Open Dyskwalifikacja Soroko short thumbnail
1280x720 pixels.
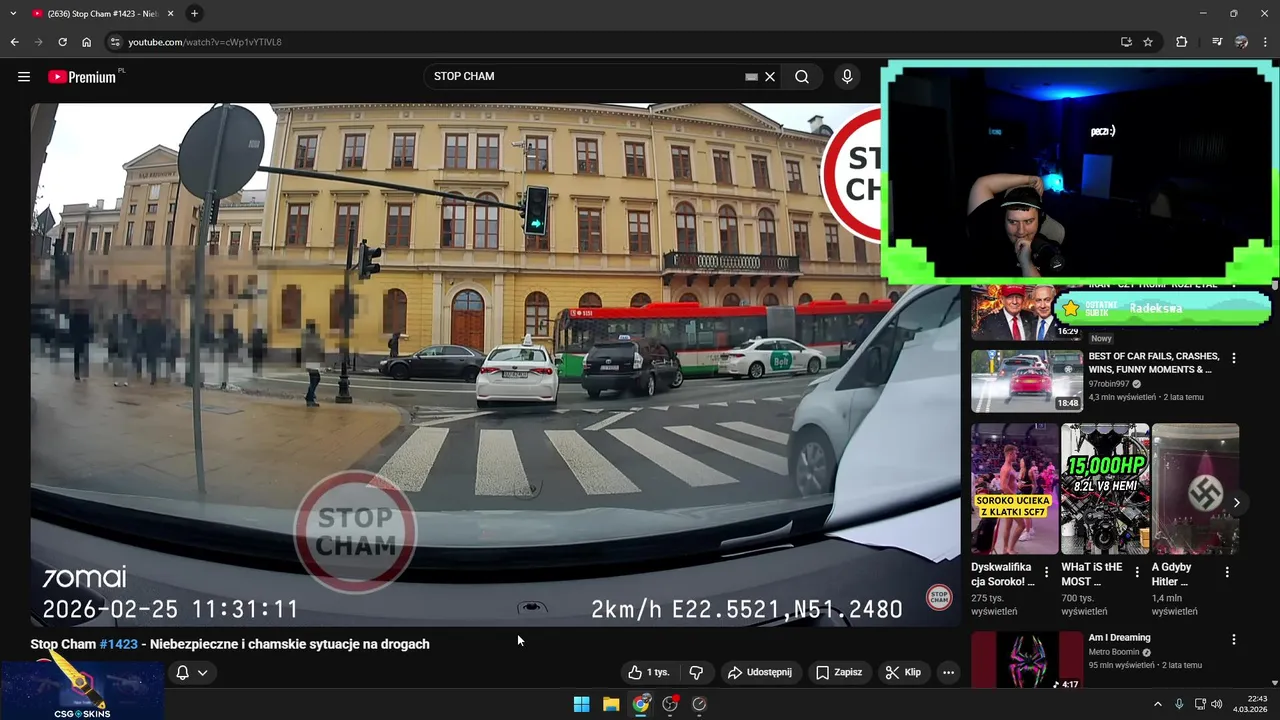coord(1014,488)
